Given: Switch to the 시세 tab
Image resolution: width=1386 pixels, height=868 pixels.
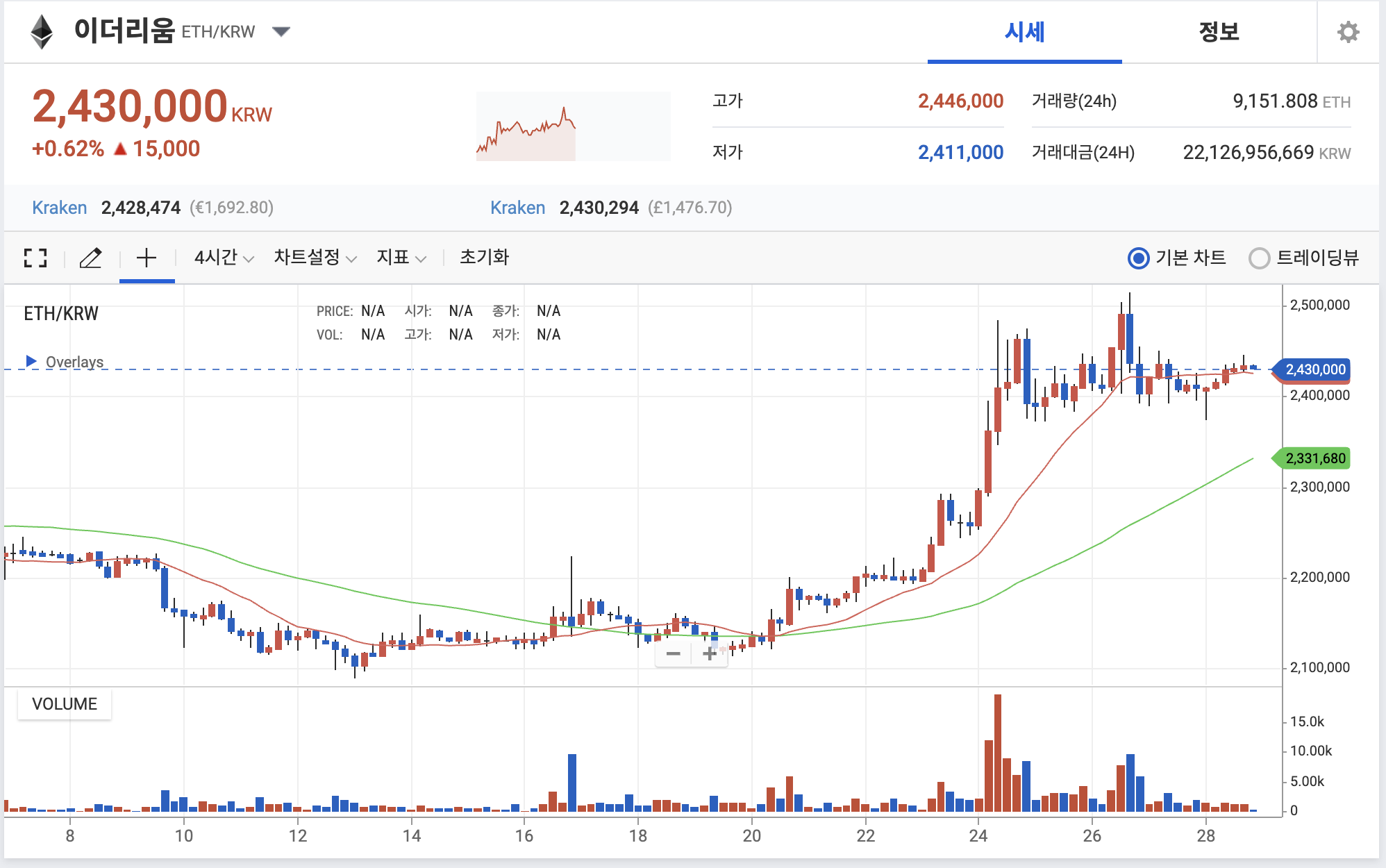Looking at the screenshot, I should (x=1024, y=32).
